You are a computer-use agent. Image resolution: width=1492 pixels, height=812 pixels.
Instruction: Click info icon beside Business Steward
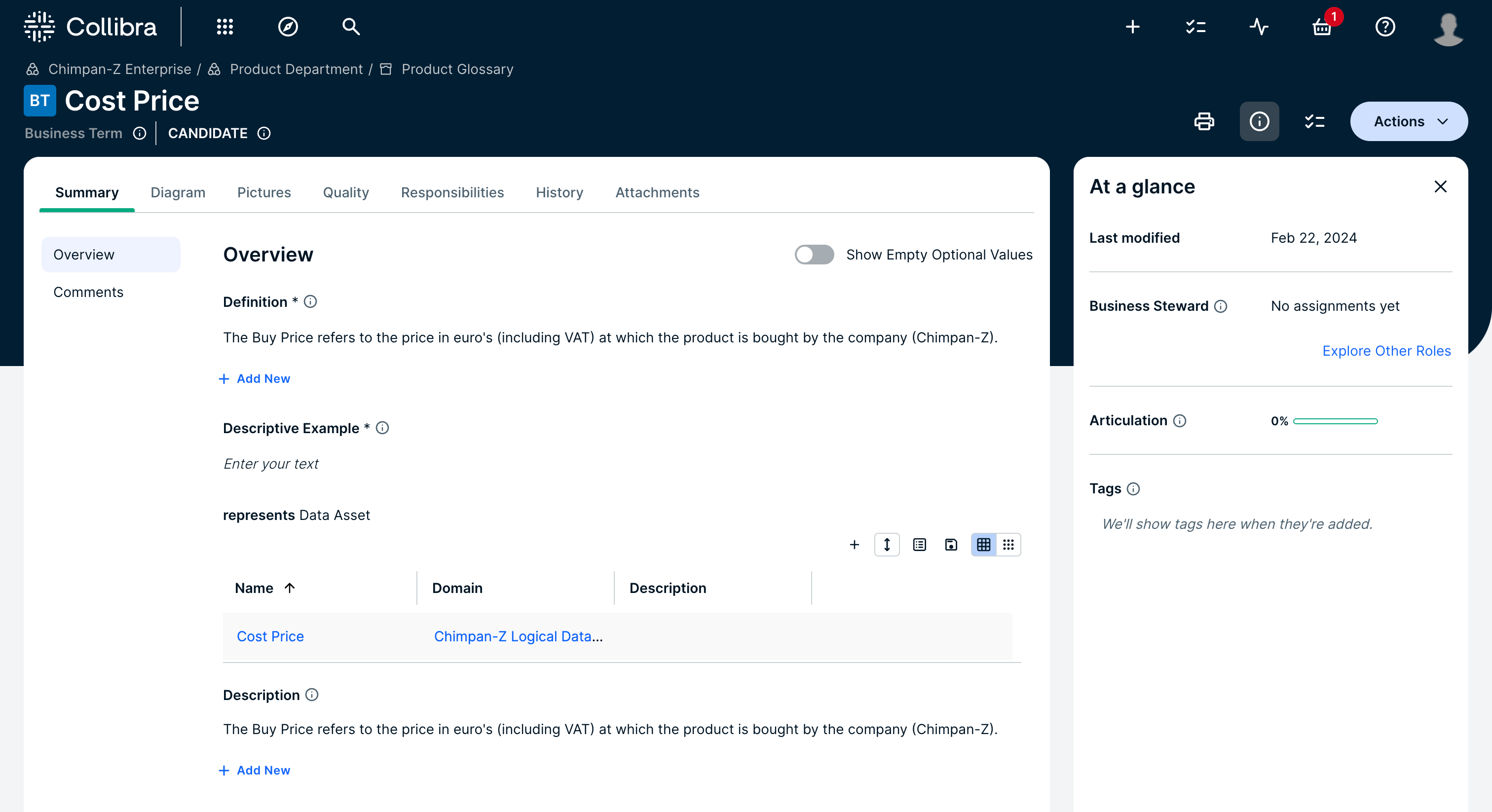click(1221, 306)
